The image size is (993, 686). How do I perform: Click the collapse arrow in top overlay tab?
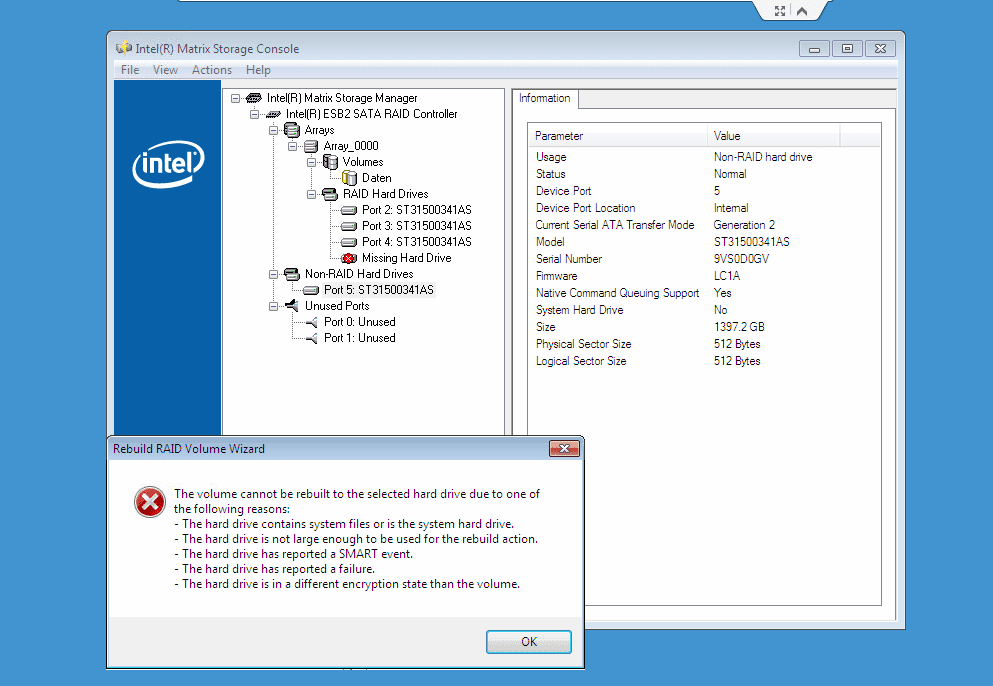coord(802,11)
